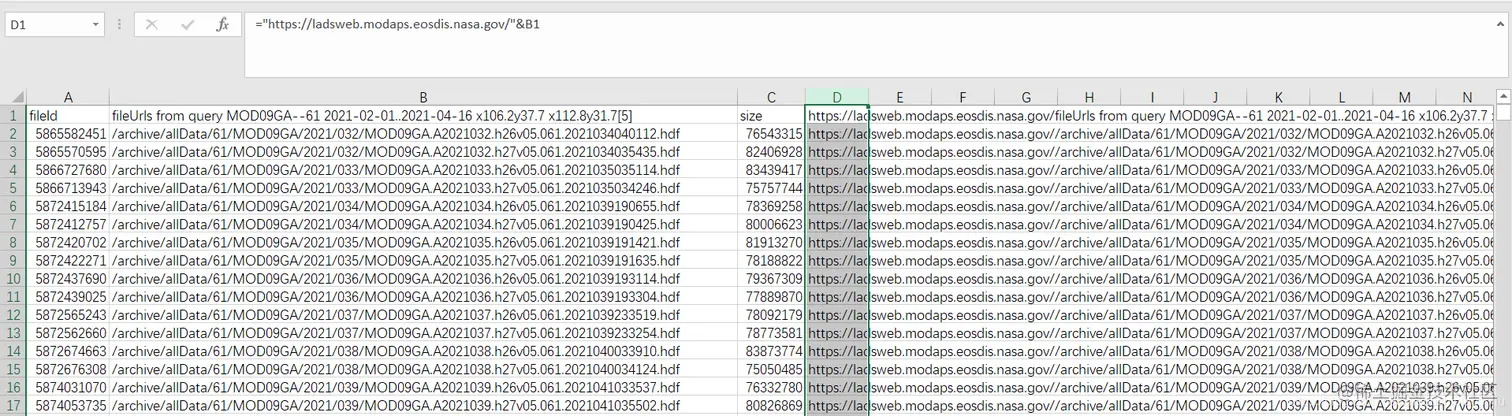Select size cell 75757744
1512x416 pixels.
771,188
